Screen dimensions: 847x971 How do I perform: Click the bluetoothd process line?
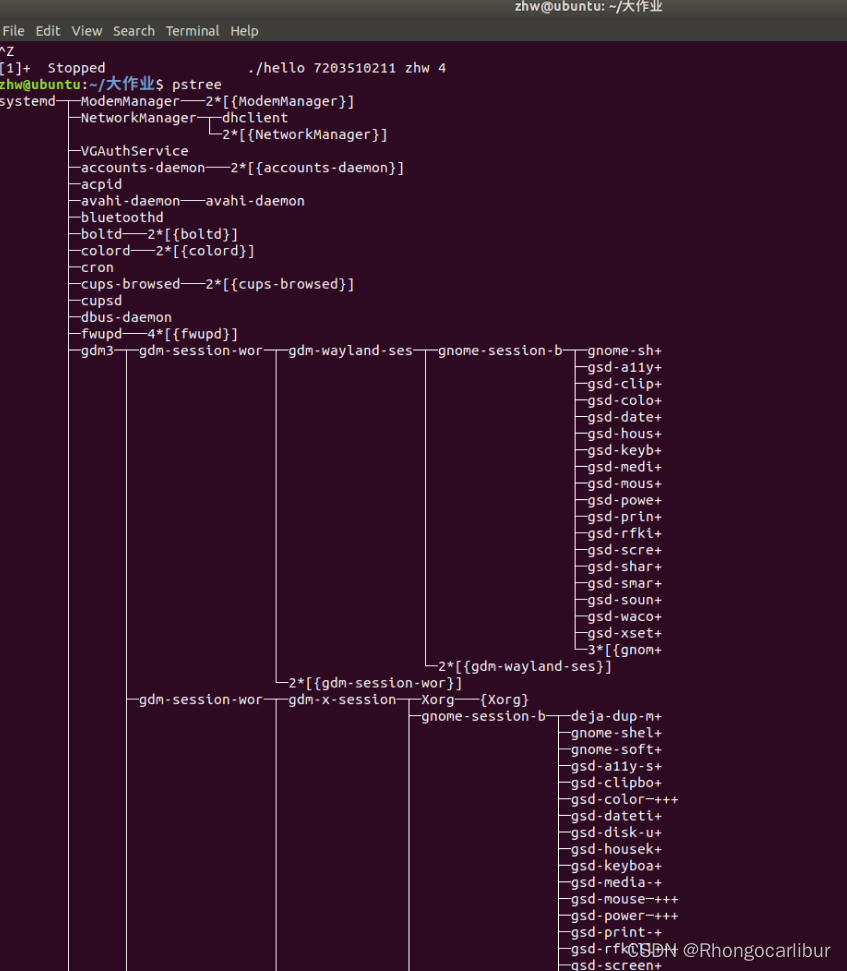(x=122, y=218)
